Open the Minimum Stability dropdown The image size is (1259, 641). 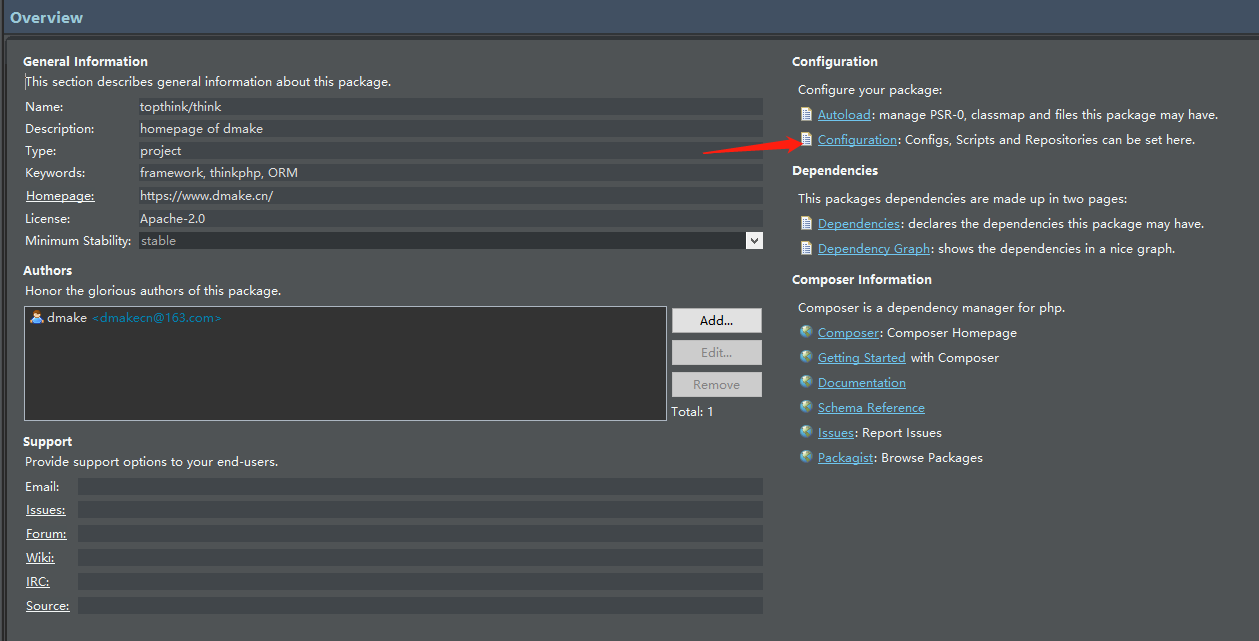[753, 241]
